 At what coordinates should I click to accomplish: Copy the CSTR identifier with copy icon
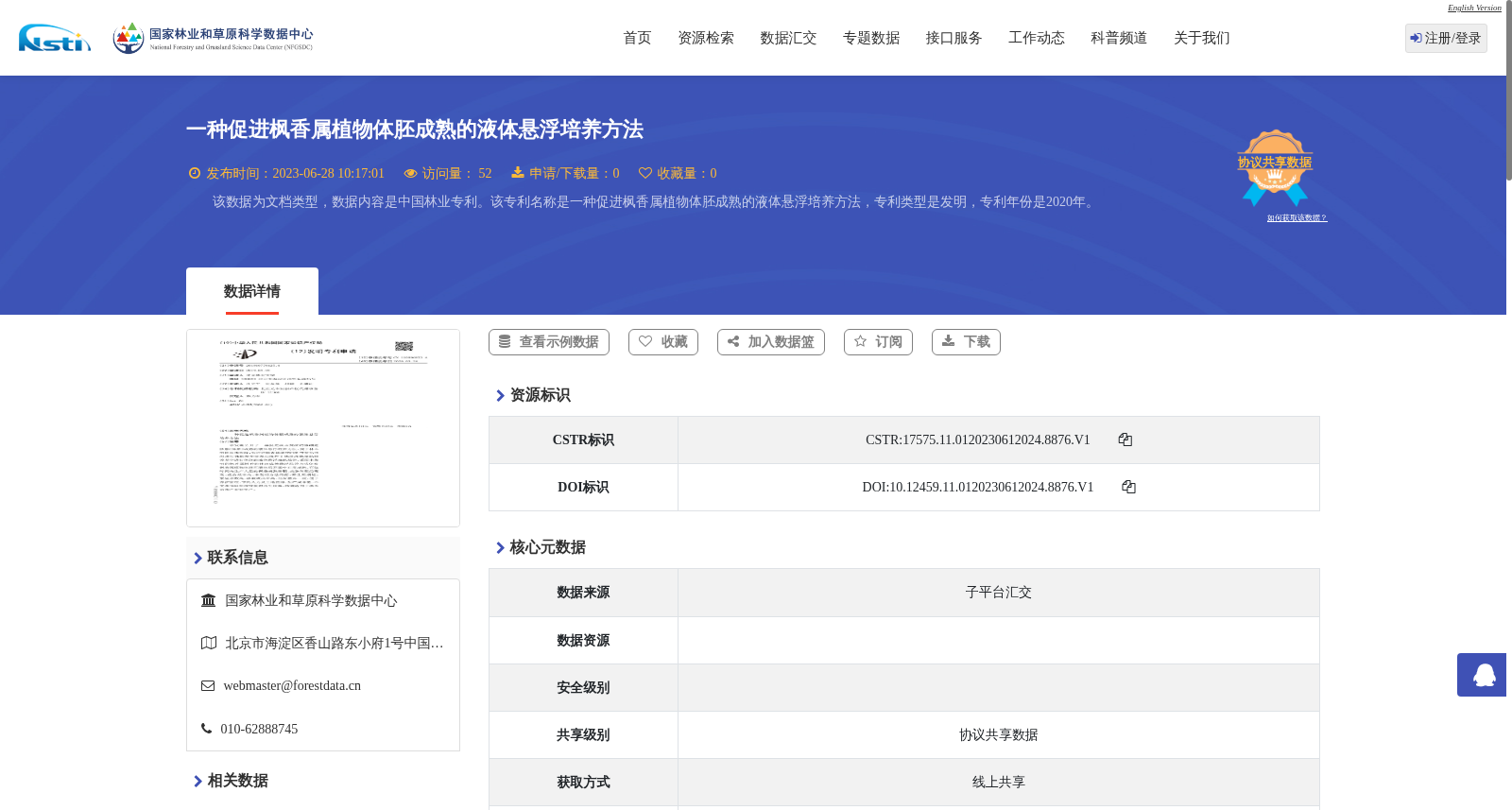(x=1125, y=439)
